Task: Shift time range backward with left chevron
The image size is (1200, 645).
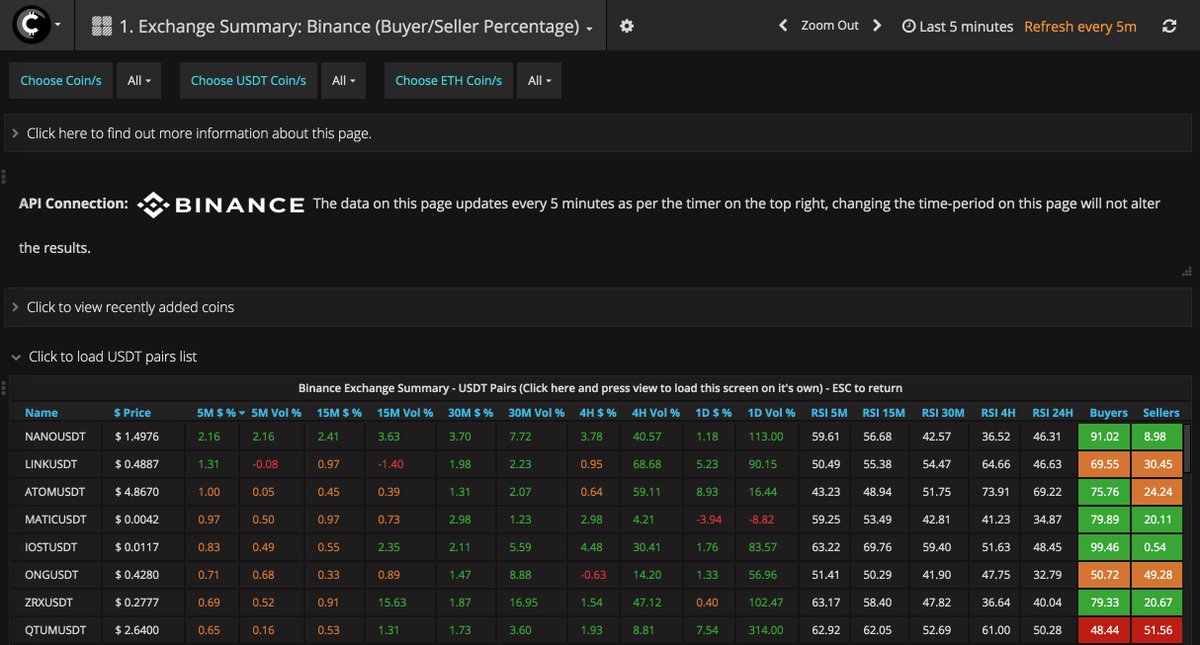Action: pos(783,26)
